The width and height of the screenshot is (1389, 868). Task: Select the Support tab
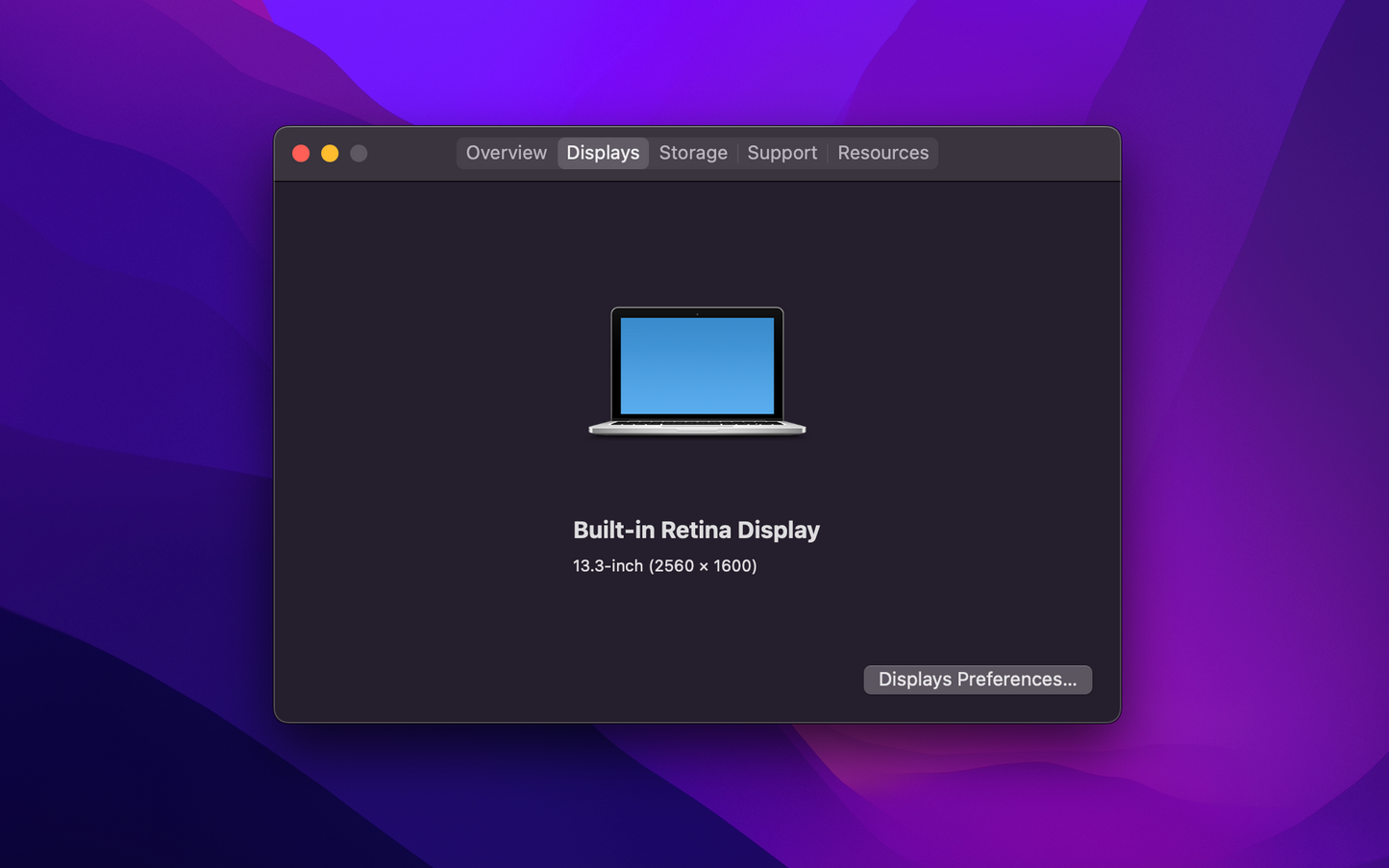click(x=781, y=153)
